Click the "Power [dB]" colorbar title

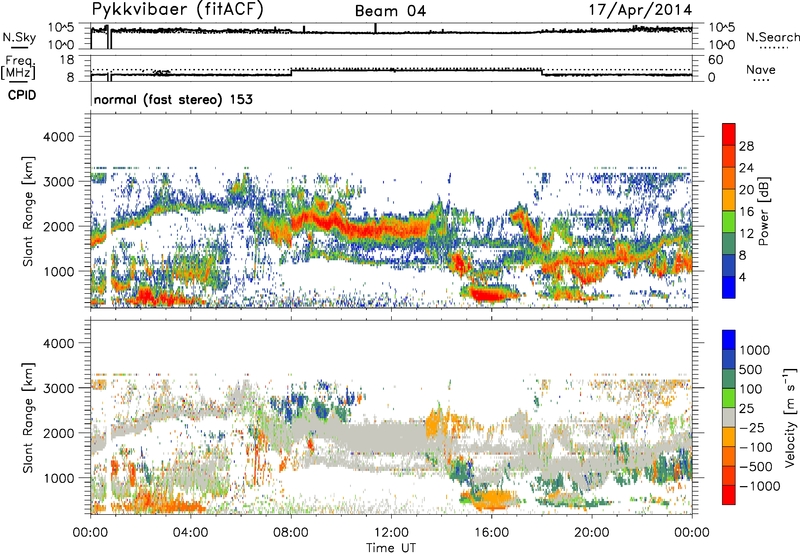[764, 211]
